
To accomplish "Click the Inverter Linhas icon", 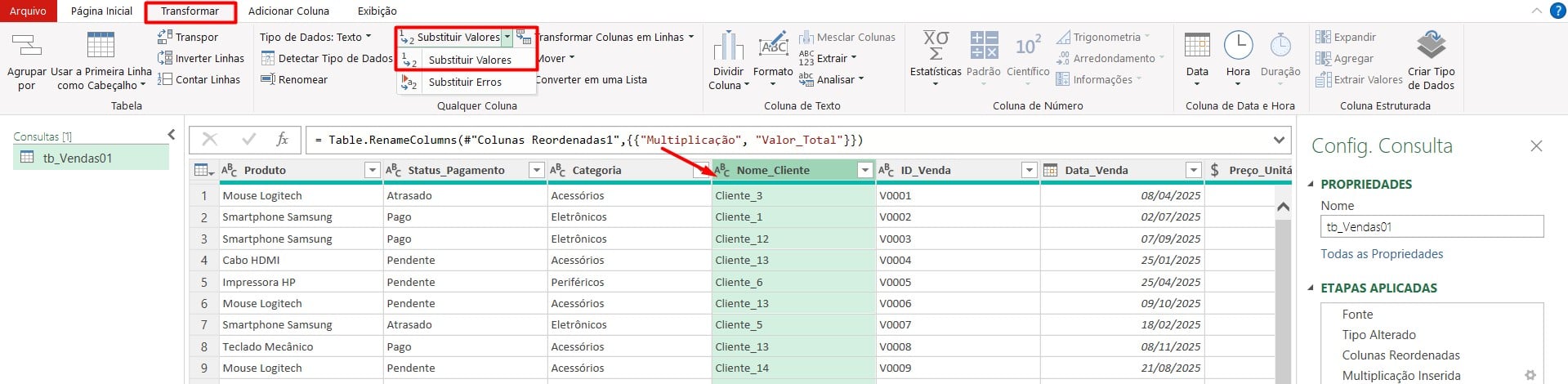I will tap(164, 58).
